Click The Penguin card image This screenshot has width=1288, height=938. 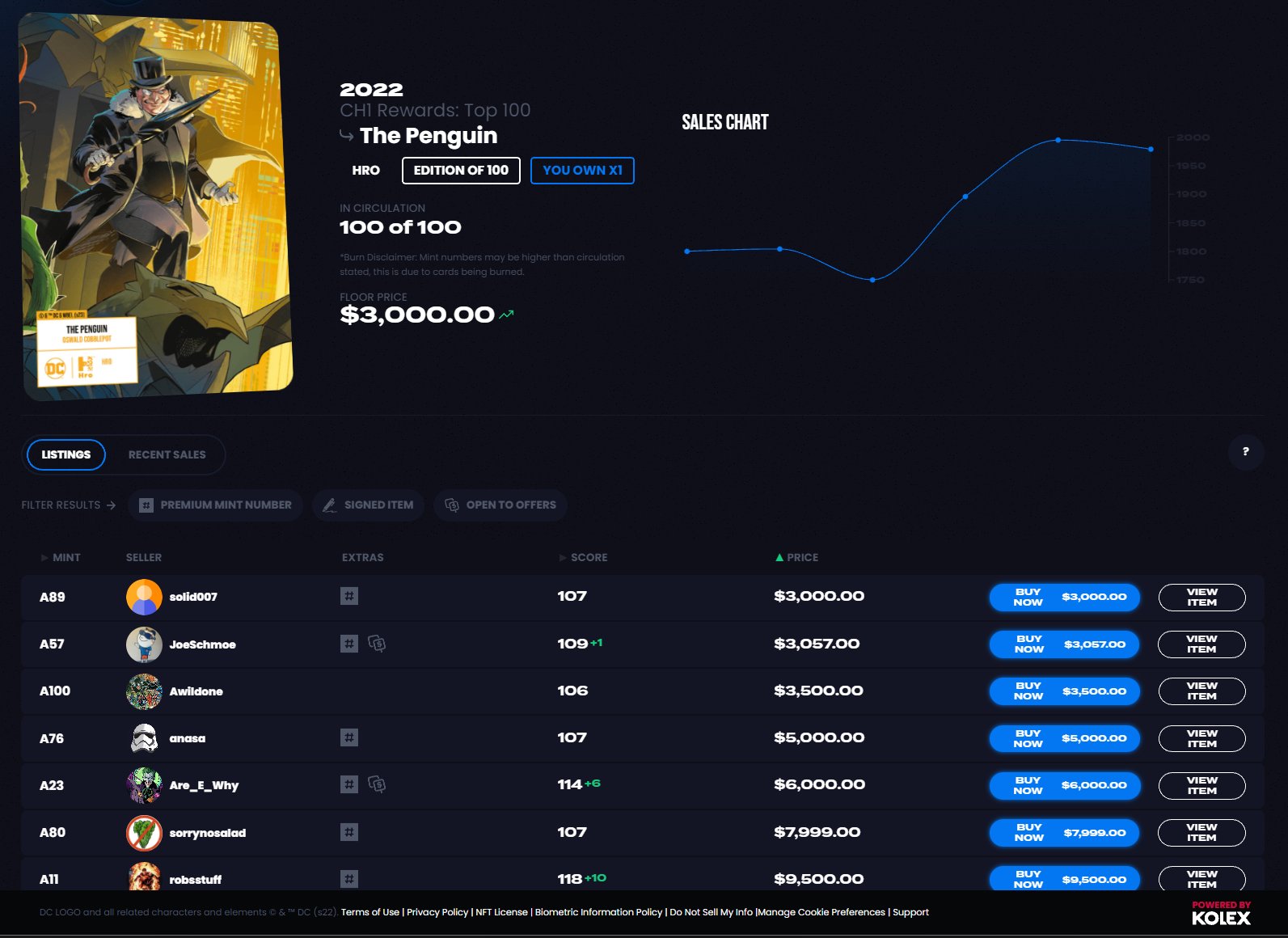[x=155, y=206]
